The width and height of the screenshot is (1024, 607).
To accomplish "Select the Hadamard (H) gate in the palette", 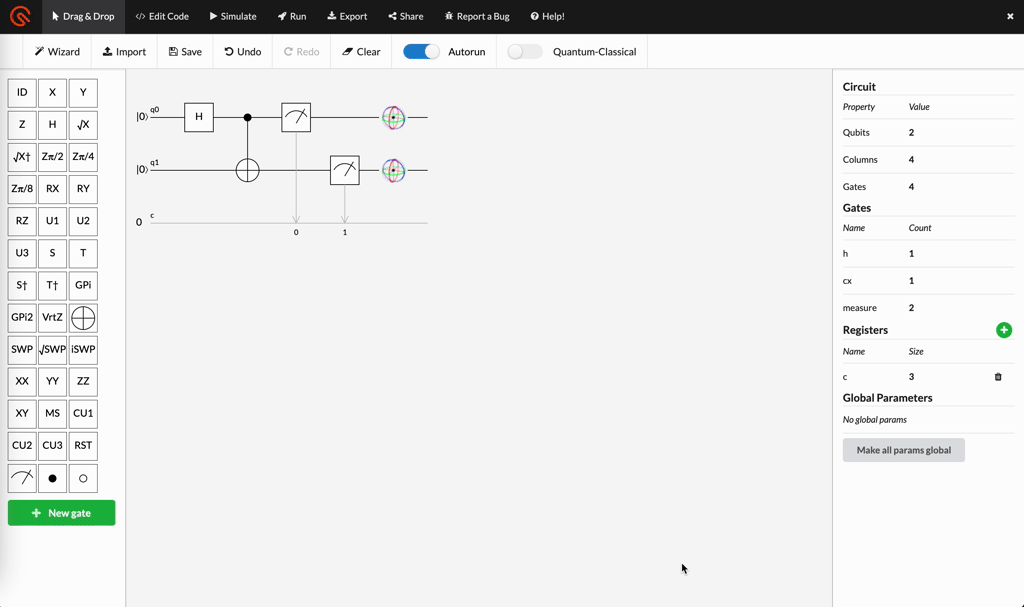I will [52, 124].
